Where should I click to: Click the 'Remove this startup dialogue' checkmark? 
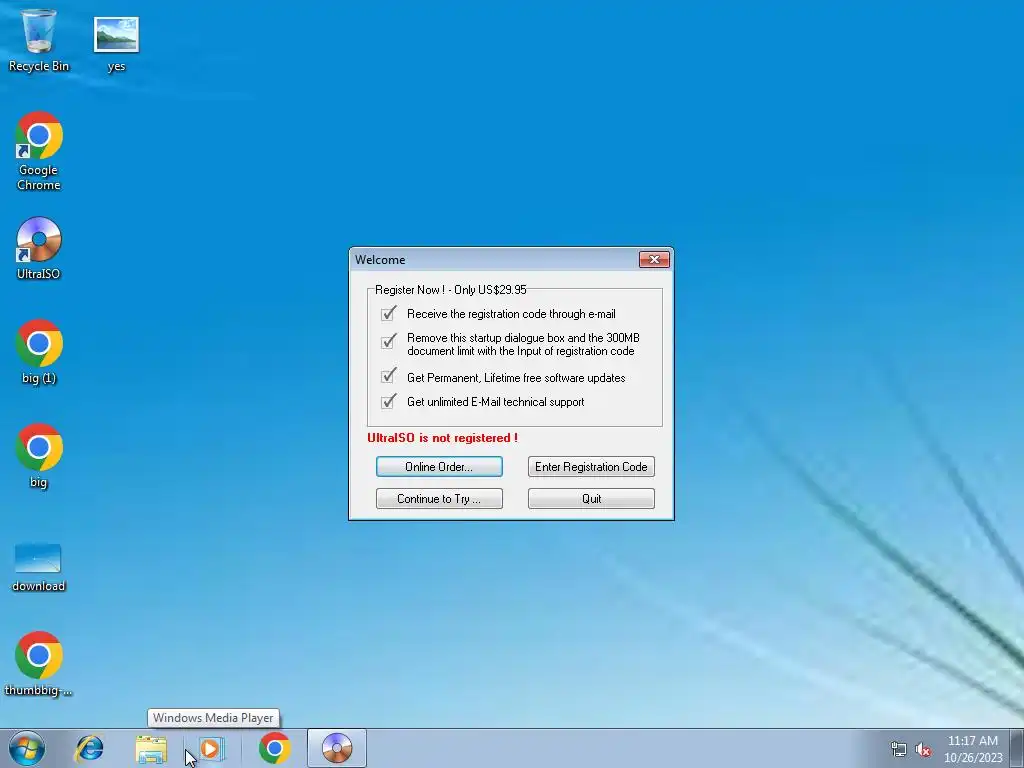(x=389, y=342)
